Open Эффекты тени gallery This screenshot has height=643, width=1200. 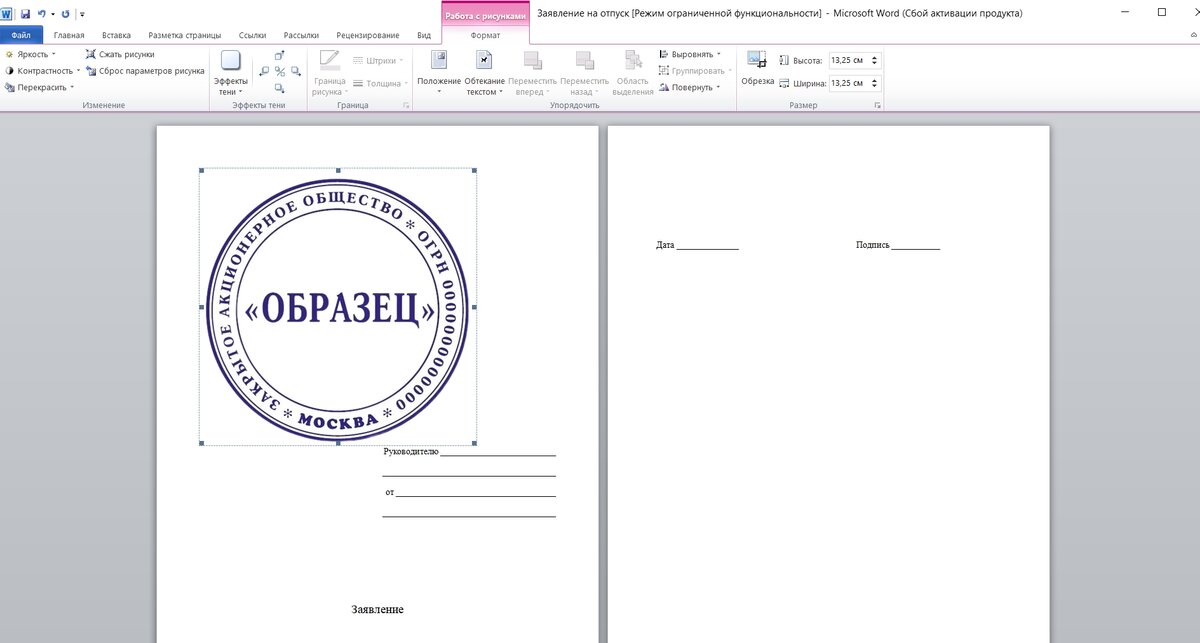231,73
